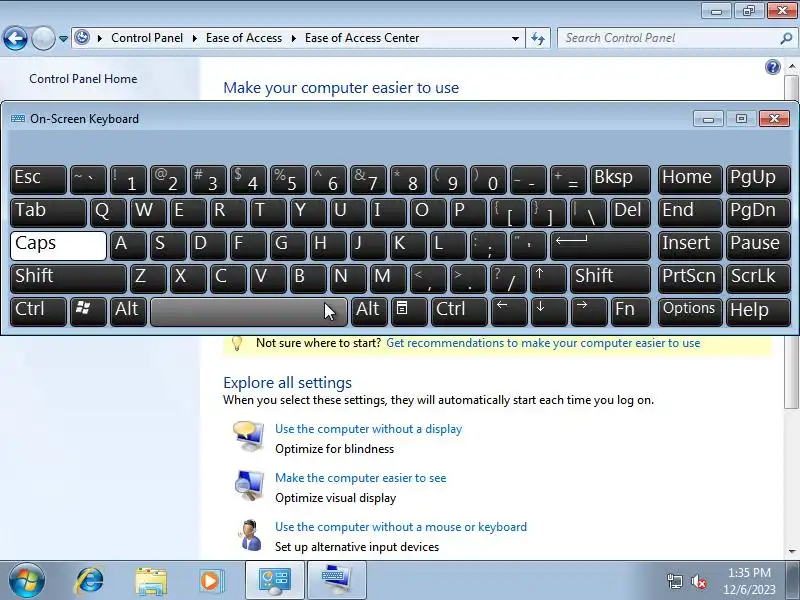The image size is (800, 600).
Task: Open Control Panel Home link
Action: click(83, 79)
